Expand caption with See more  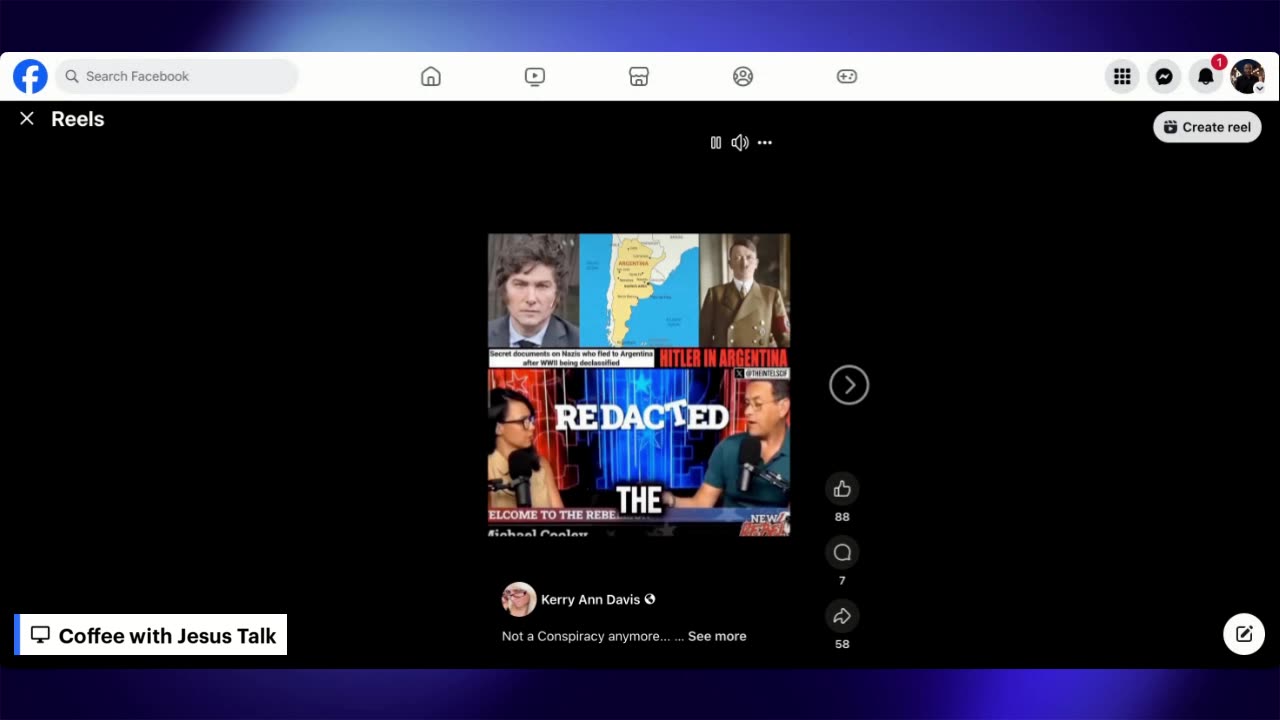(717, 636)
